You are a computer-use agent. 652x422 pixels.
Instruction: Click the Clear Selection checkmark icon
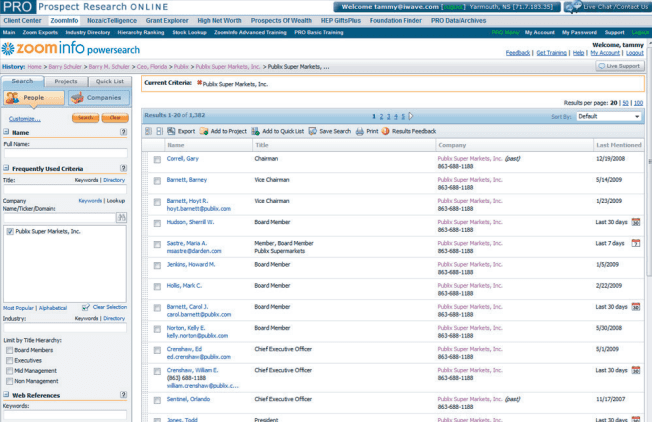[86, 307]
